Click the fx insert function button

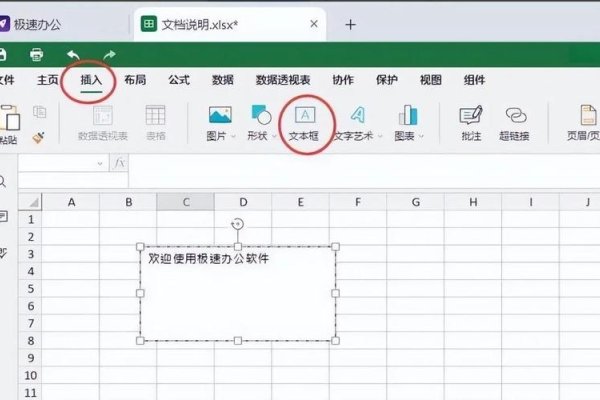click(x=119, y=163)
